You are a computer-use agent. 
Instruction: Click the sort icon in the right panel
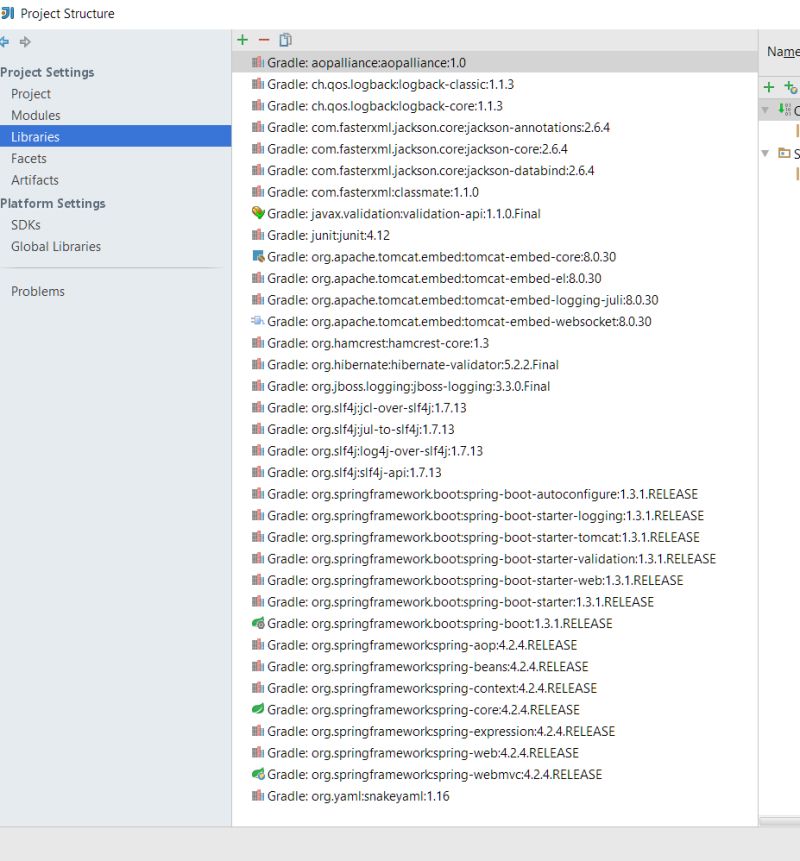788,110
